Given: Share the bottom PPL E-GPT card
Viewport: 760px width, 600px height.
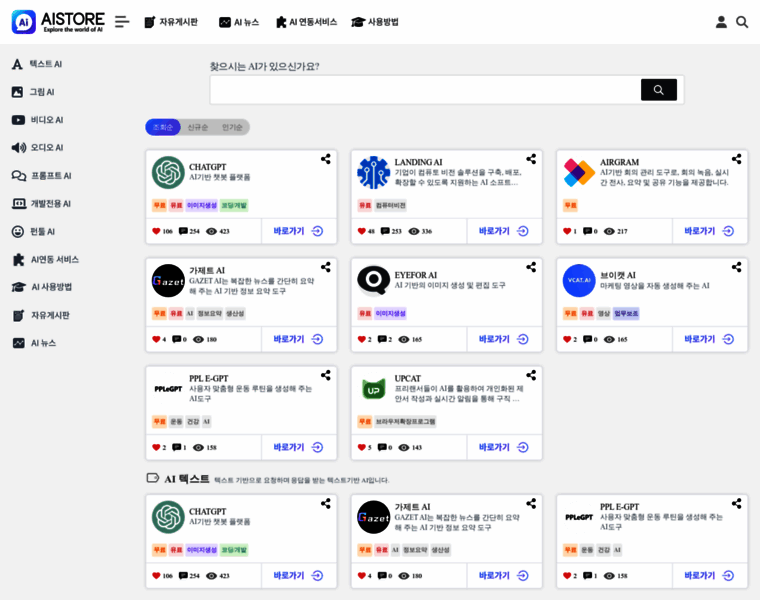Looking at the screenshot, I should click(737, 504).
